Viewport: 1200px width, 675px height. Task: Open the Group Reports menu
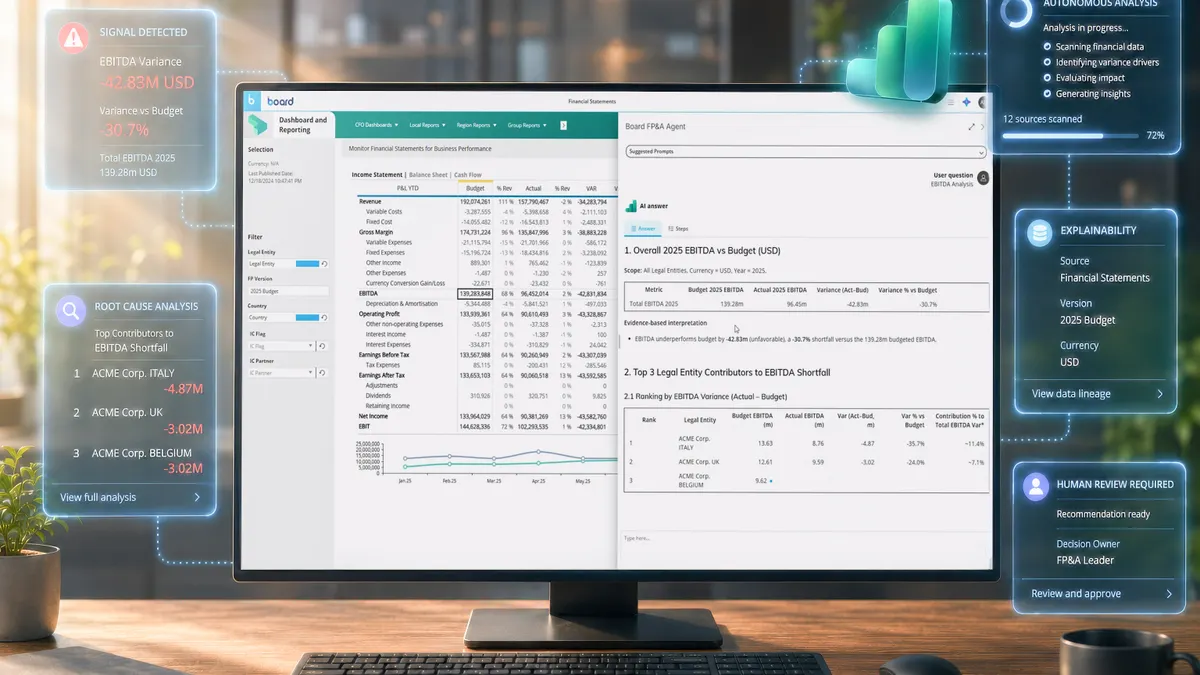point(528,125)
